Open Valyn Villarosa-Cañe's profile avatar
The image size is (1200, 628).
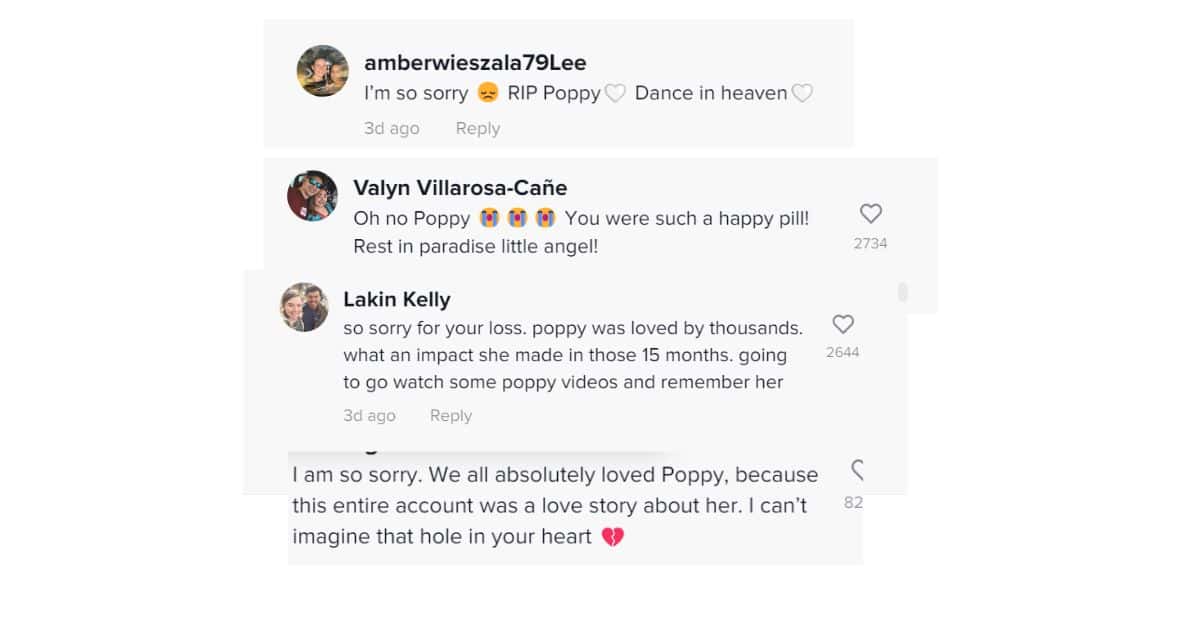tap(313, 196)
